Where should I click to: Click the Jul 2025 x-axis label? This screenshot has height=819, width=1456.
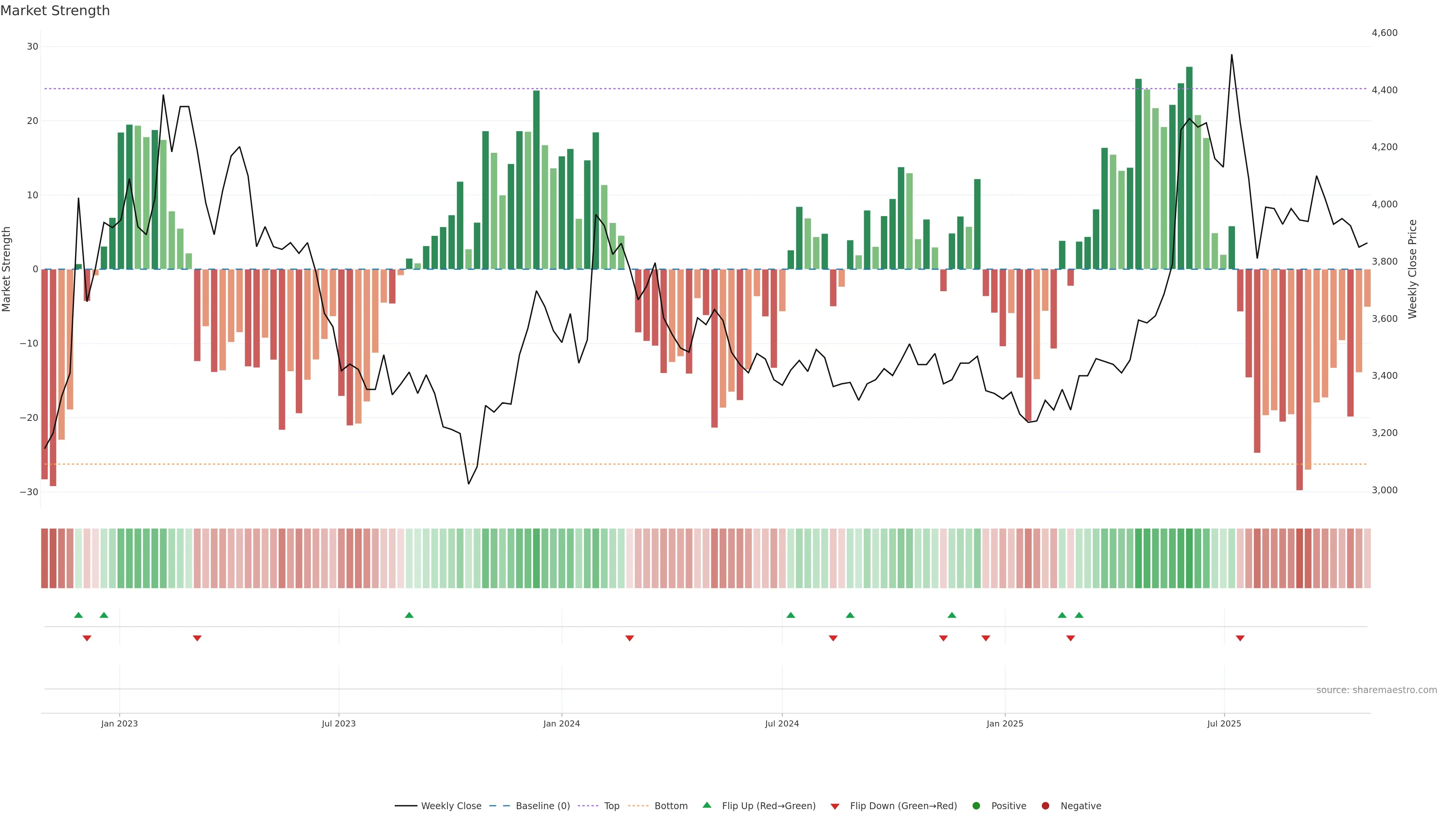pos(1224,723)
